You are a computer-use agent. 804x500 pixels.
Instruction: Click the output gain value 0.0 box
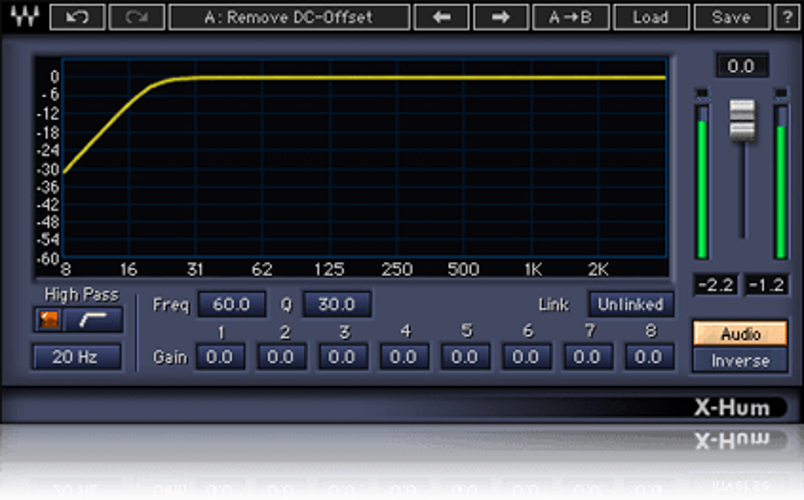click(x=742, y=66)
